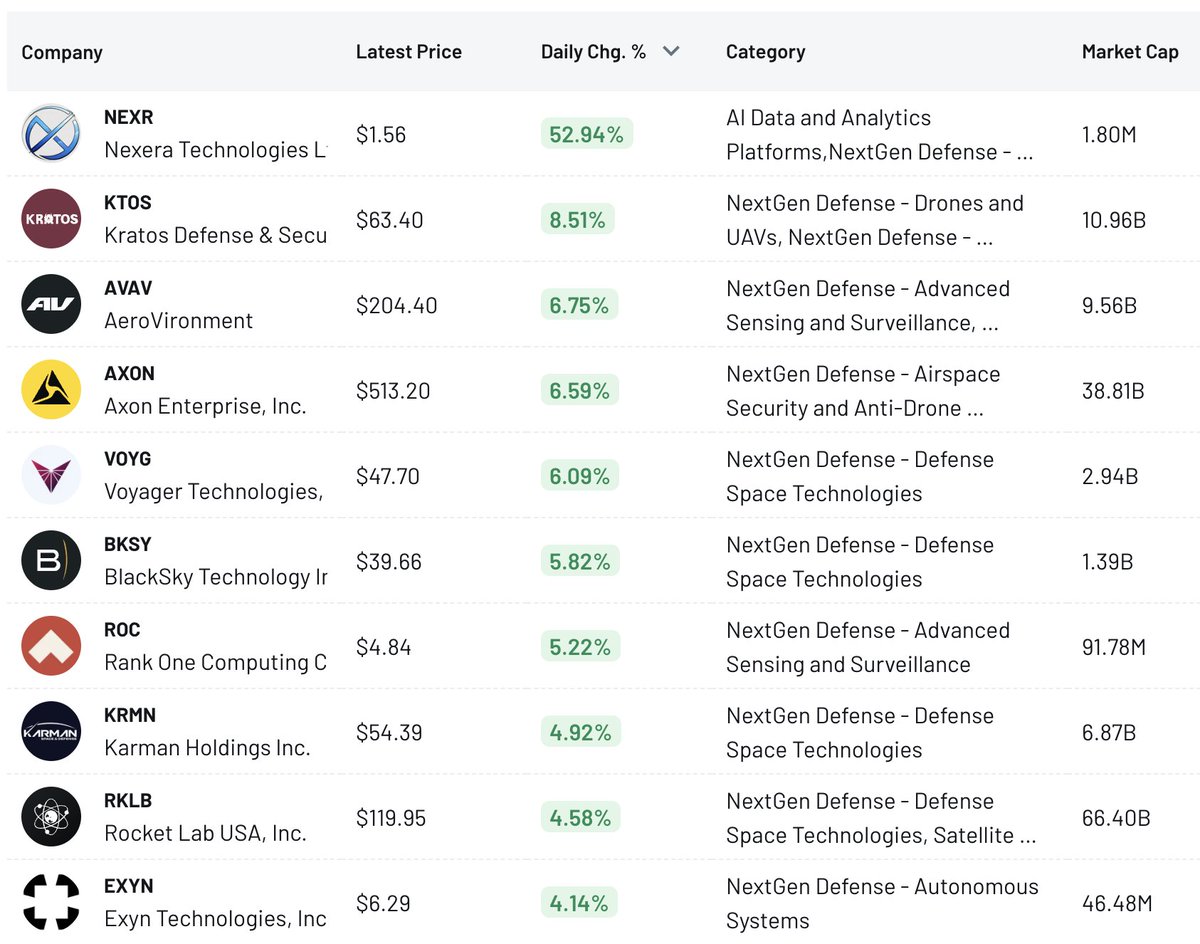Select the Rank One Computing logo

click(x=51, y=646)
